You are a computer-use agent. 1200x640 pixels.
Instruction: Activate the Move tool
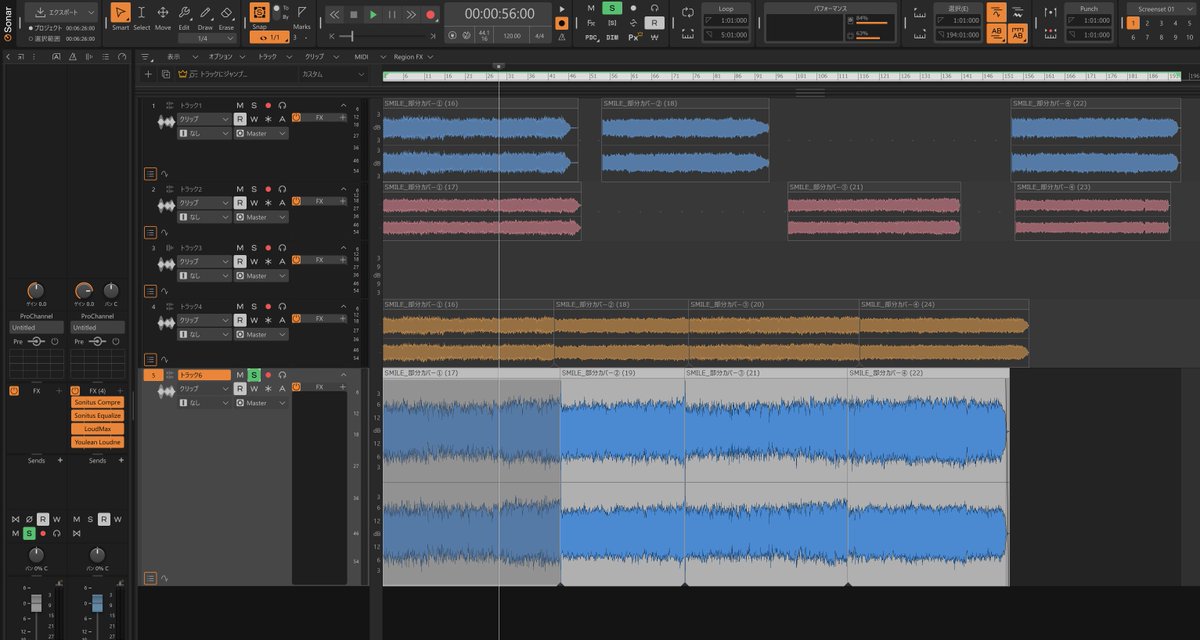pyautogui.click(x=162, y=17)
